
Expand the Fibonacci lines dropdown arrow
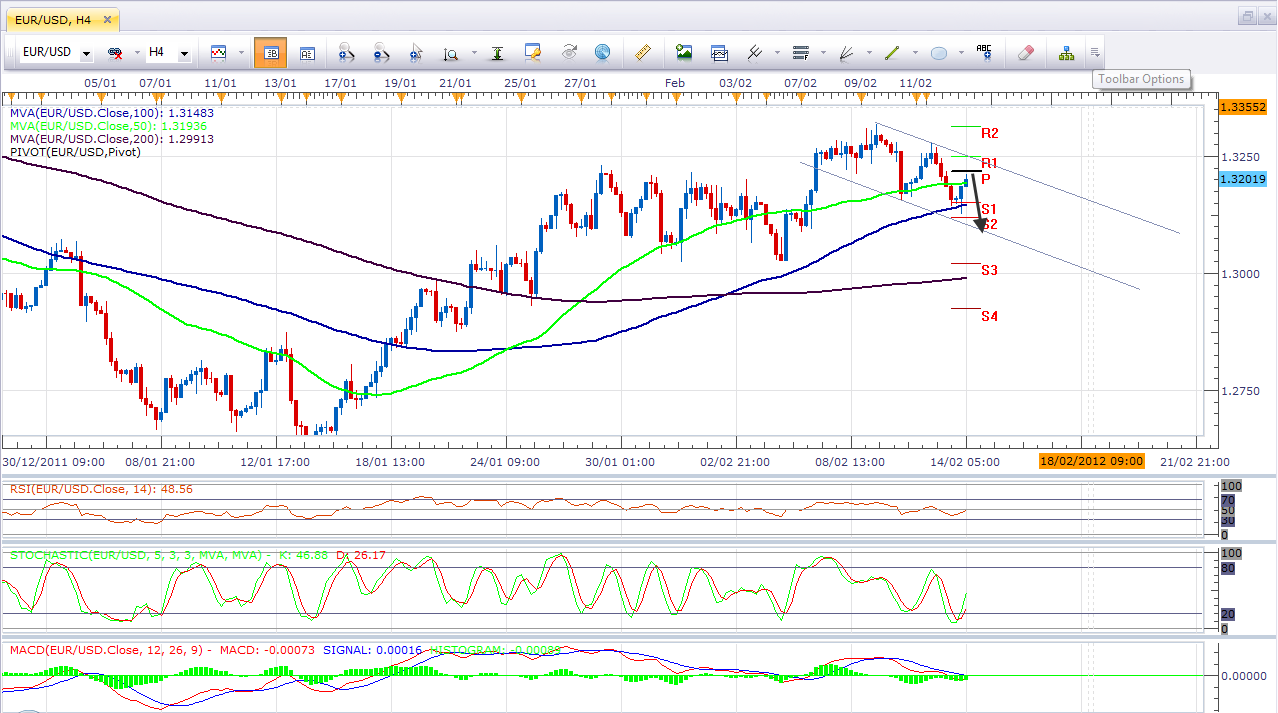pyautogui.click(x=821, y=53)
